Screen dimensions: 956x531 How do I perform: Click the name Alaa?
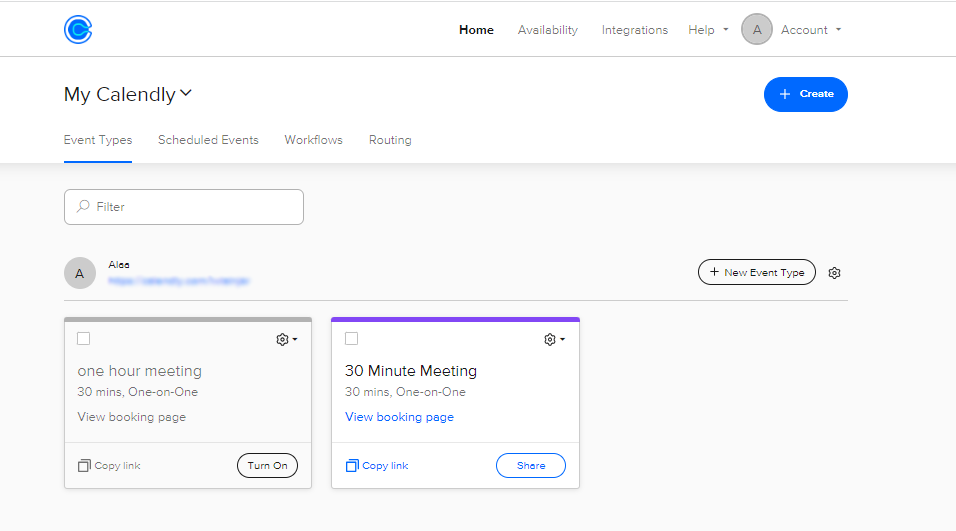[x=119, y=265]
